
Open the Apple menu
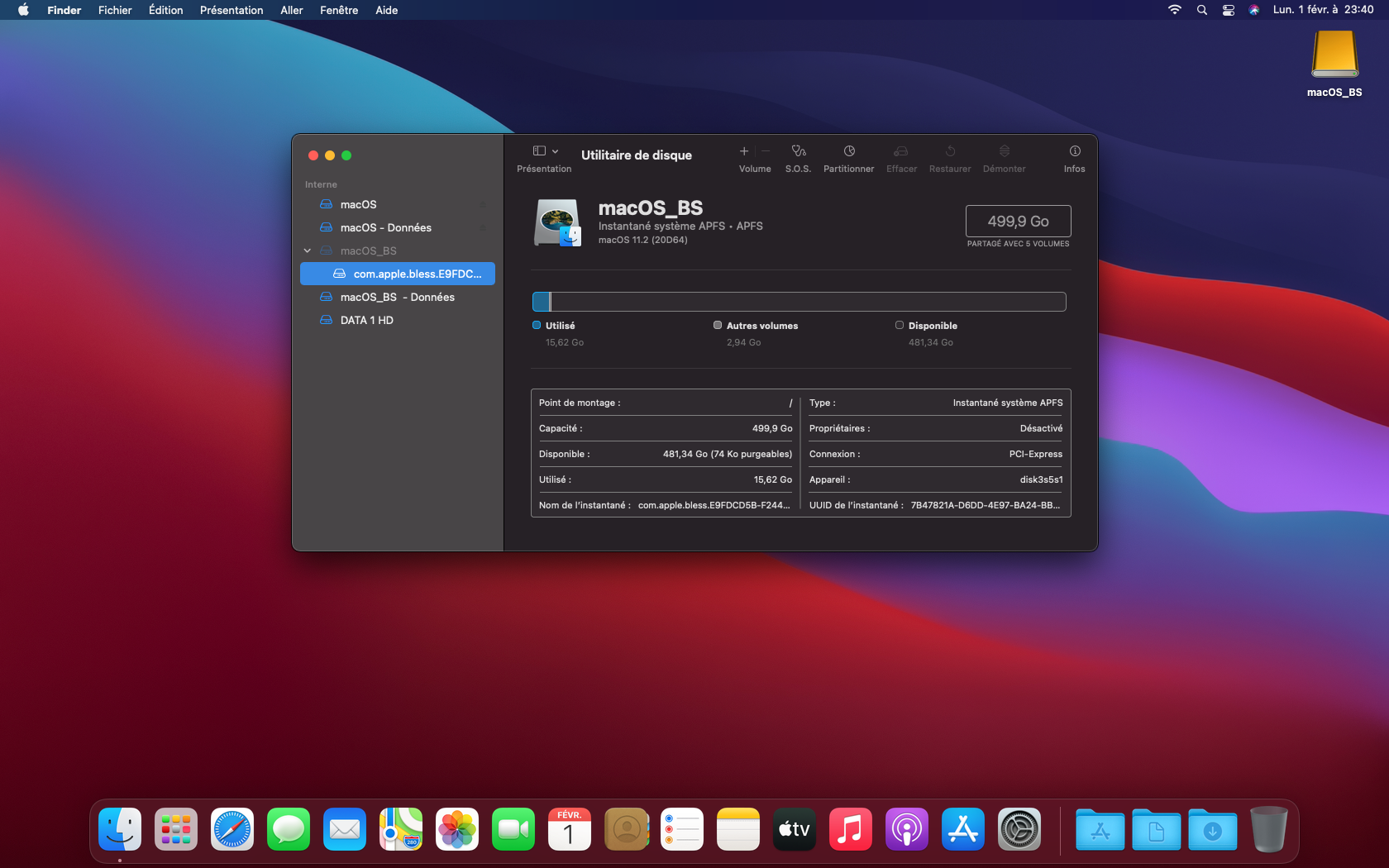[x=23, y=10]
